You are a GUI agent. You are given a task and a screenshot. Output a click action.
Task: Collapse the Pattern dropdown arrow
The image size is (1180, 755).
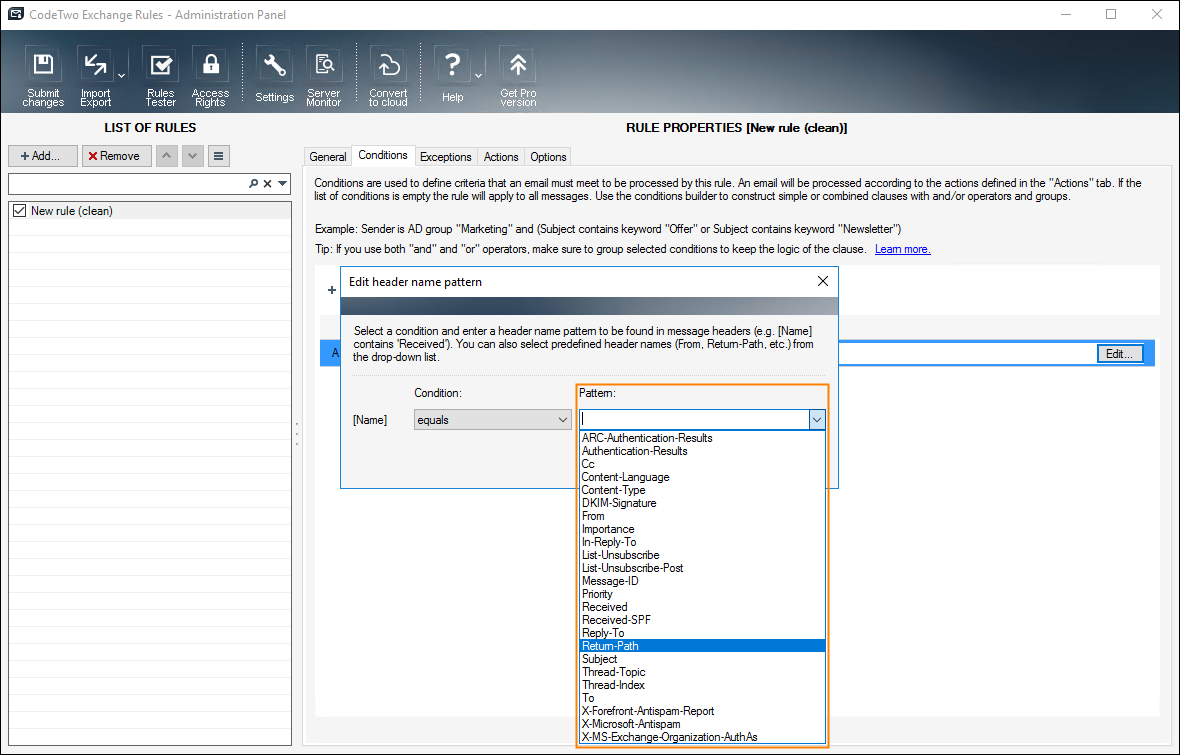click(x=817, y=419)
